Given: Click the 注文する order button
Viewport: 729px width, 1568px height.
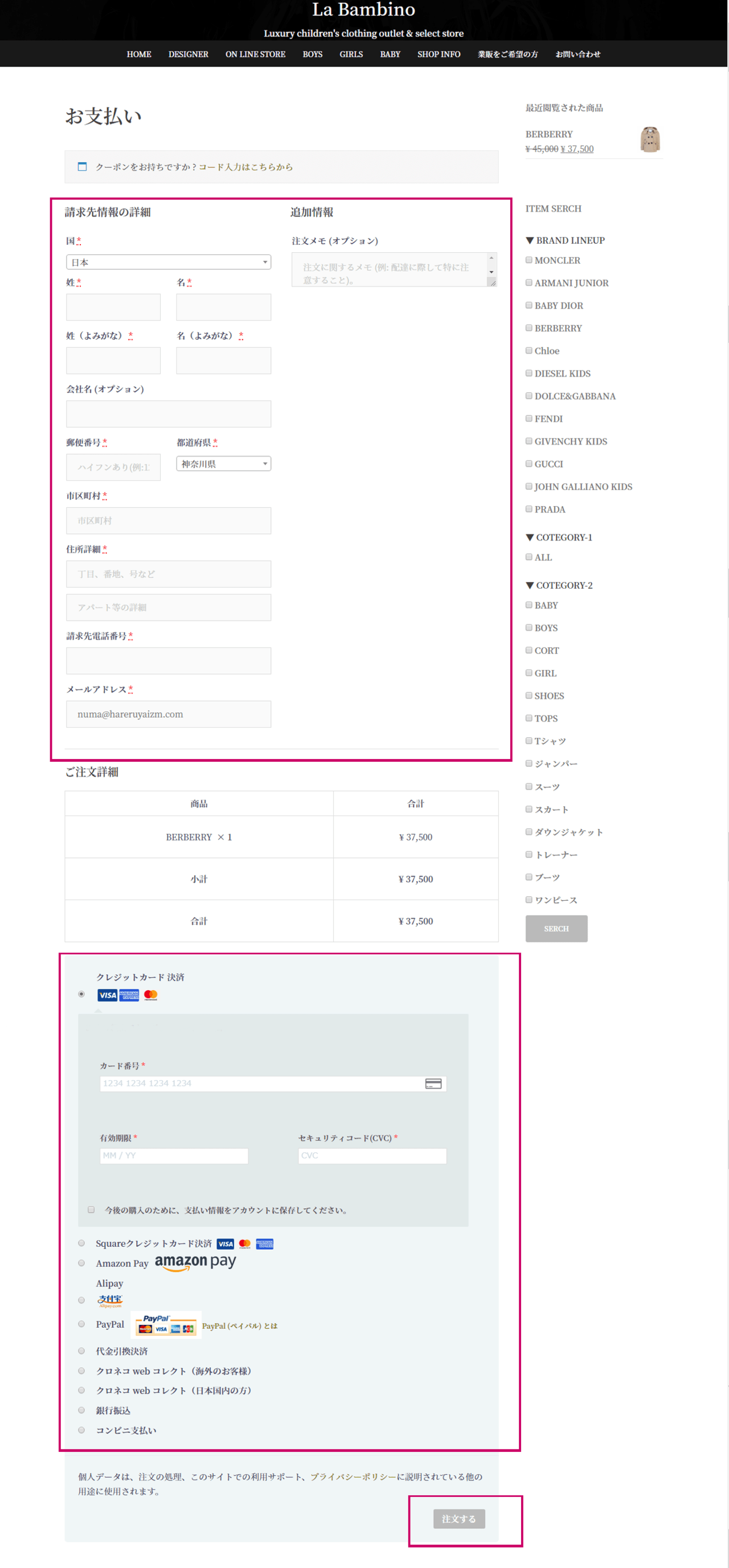Looking at the screenshot, I should (x=459, y=1518).
